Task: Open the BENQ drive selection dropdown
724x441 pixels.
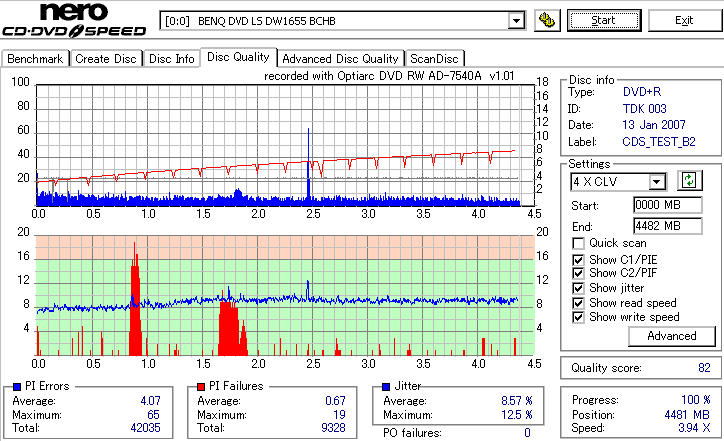Action: (516, 21)
